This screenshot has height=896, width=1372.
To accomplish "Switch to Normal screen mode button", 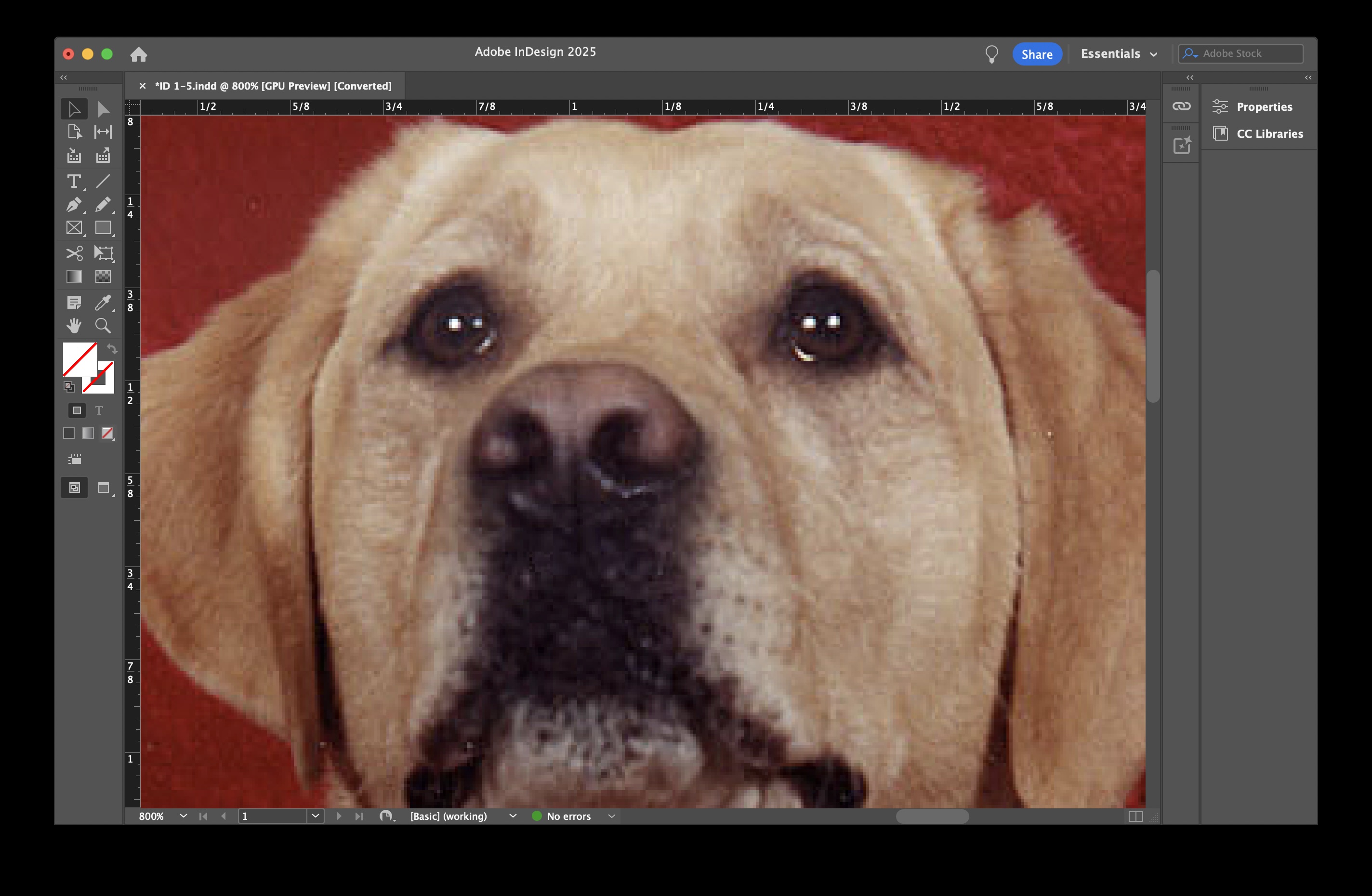I will [x=74, y=488].
